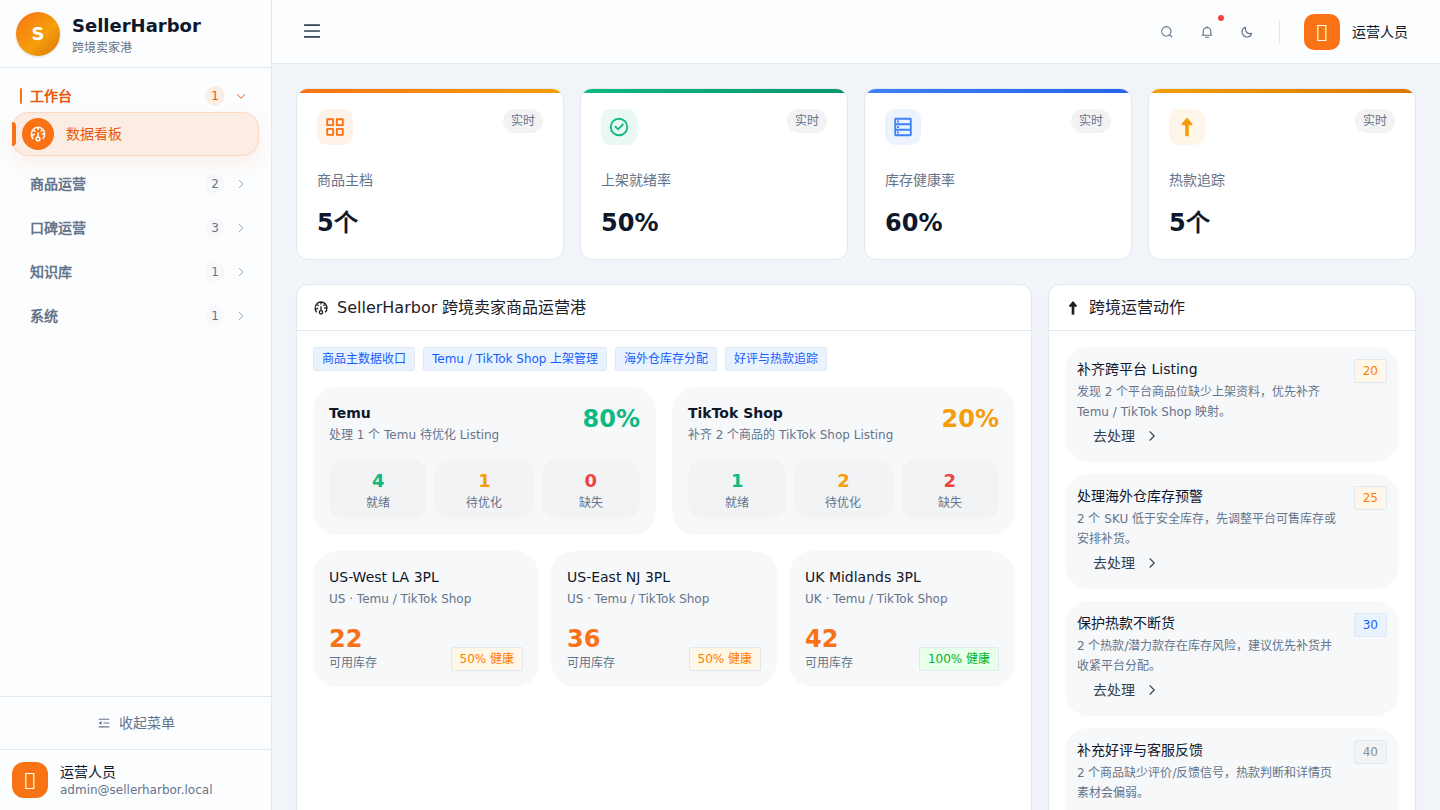This screenshot has width=1440, height=810.
Task: Click the Temu / TikTok Shop 上架管理 tag
Action: click(x=515, y=359)
